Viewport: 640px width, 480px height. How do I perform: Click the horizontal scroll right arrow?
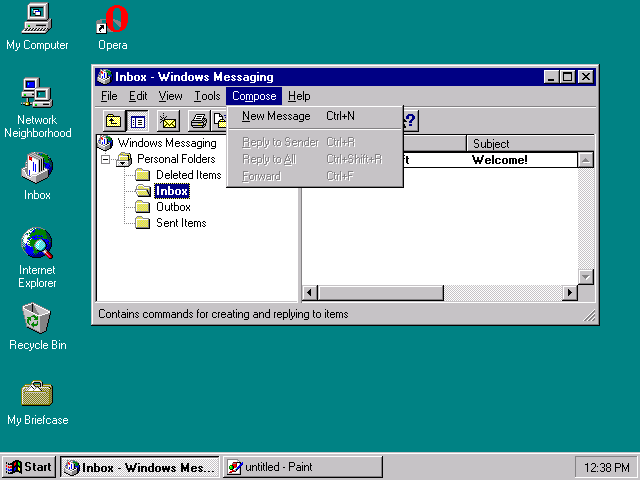pos(570,293)
